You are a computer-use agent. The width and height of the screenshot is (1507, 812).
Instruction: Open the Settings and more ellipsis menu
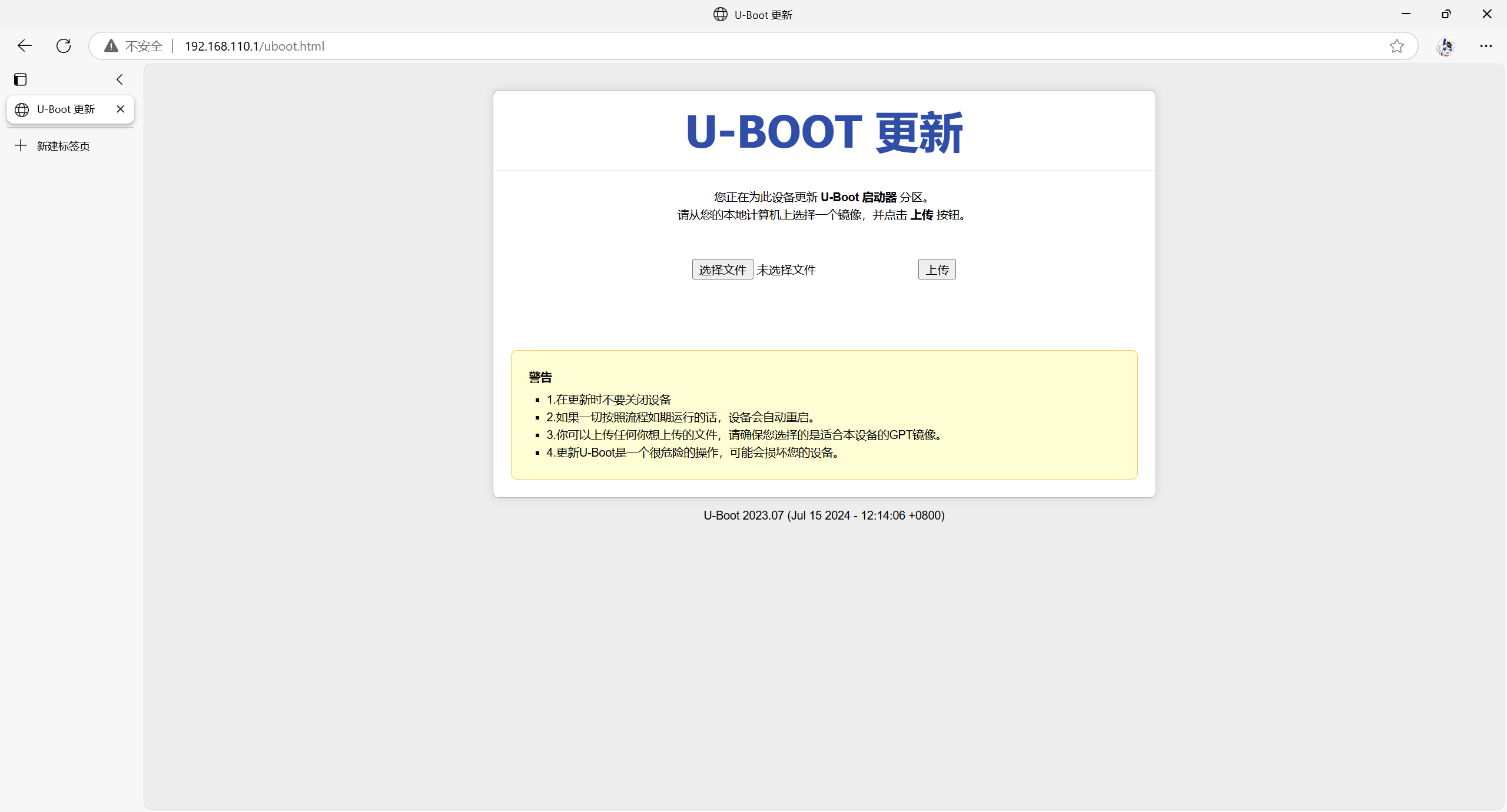1486,46
